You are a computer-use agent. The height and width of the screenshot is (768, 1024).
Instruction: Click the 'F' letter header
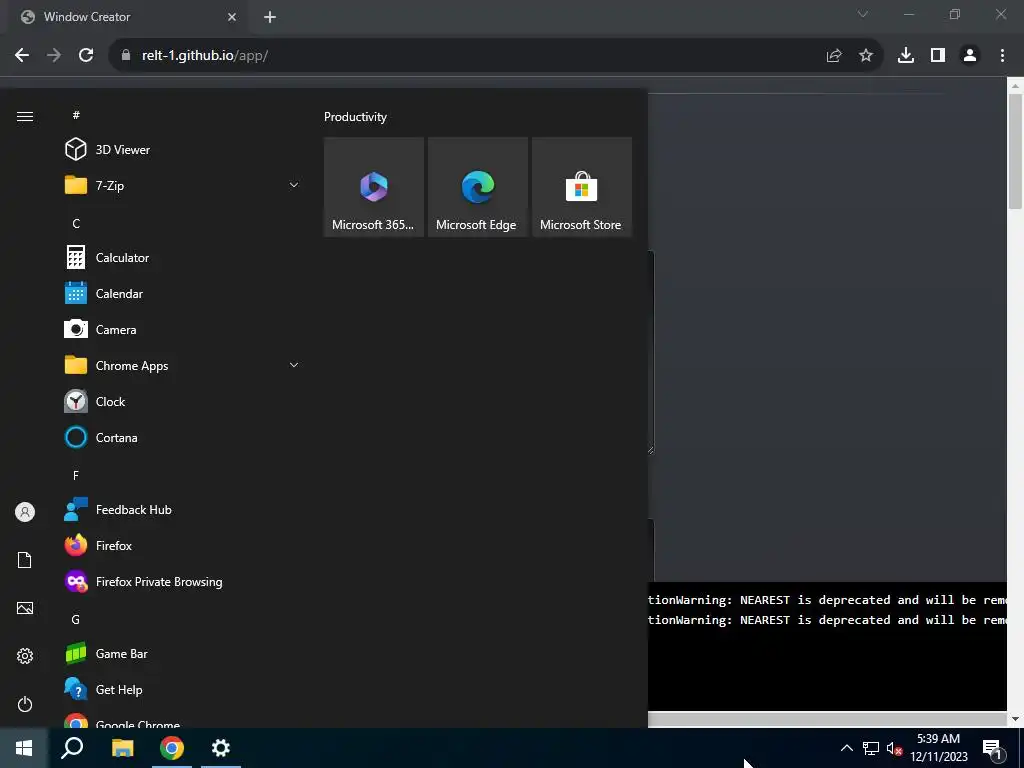point(76,475)
